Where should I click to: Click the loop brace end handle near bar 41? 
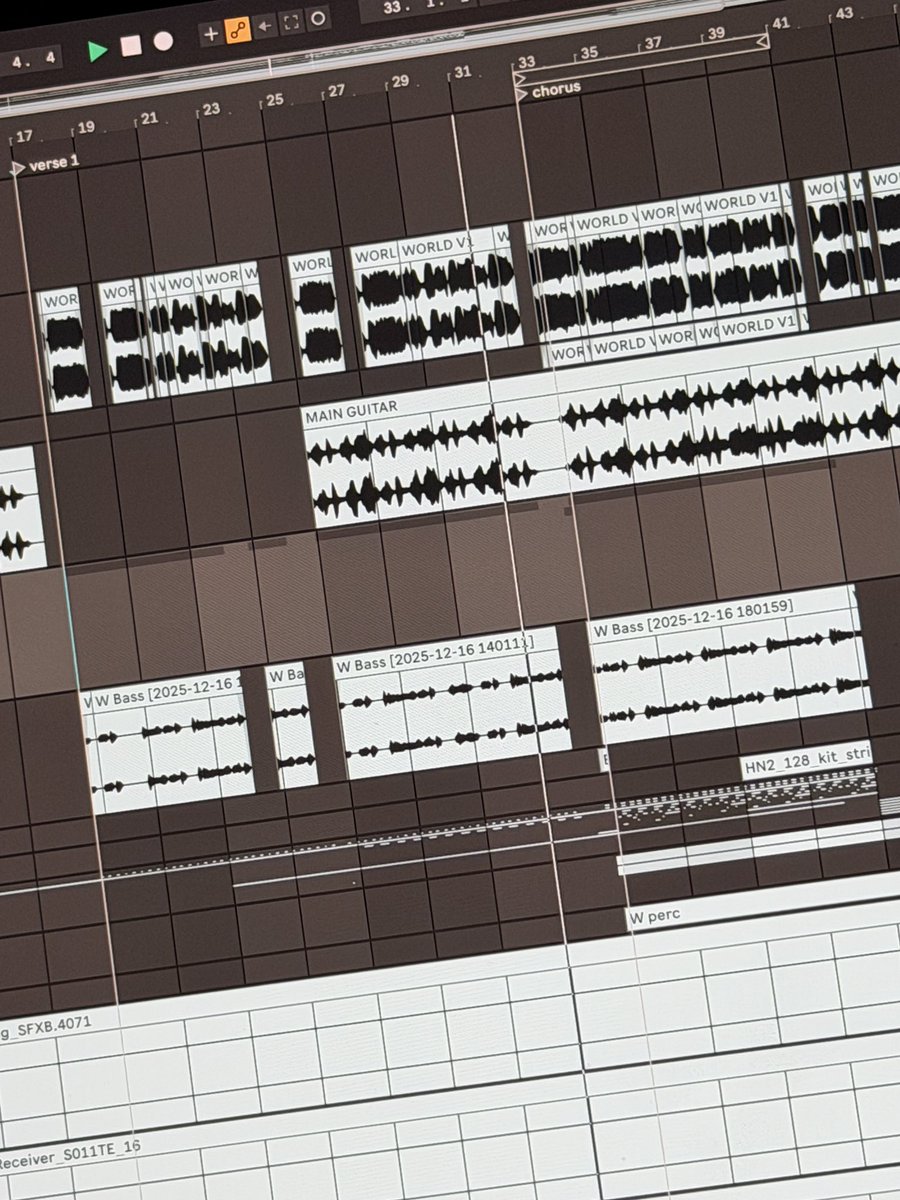click(762, 40)
